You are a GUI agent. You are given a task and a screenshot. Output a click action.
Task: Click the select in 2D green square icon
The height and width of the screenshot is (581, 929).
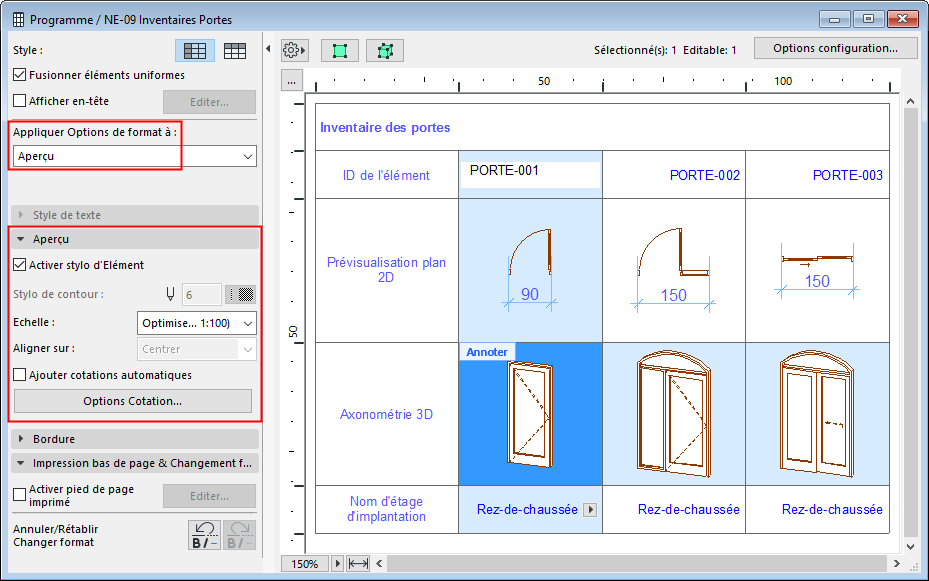pos(341,49)
